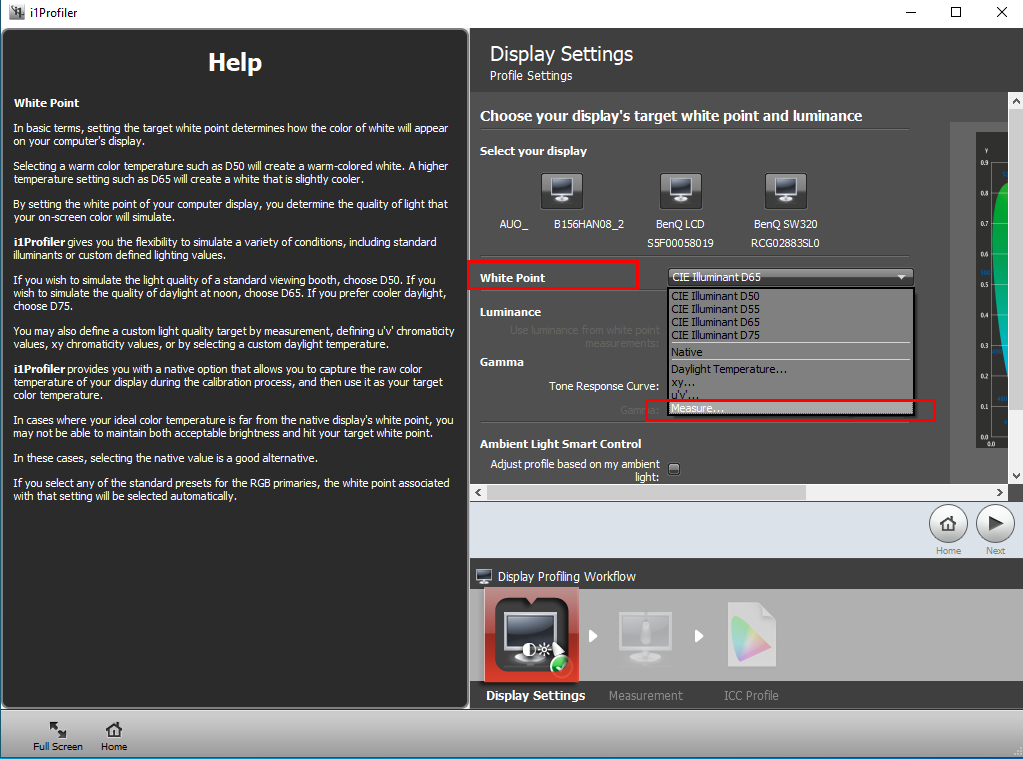Viewport: 1023px width, 759px height.
Task: Choose CIE Illuminant D55 from list
Action: pos(790,309)
